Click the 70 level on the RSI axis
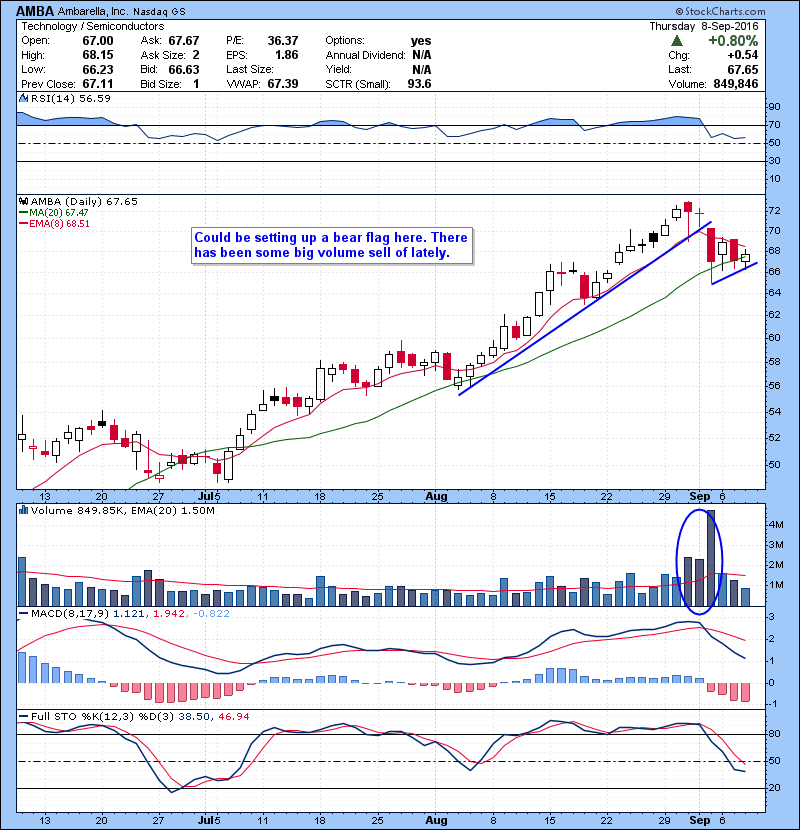 click(x=774, y=125)
